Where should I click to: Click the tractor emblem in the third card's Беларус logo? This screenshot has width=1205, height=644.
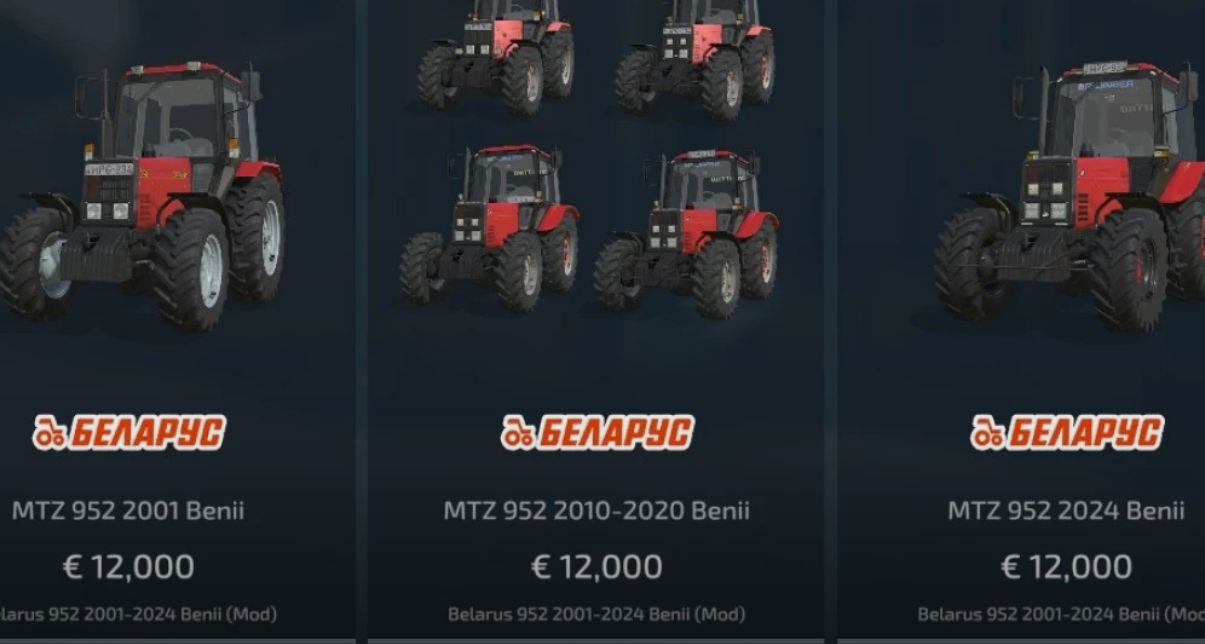click(987, 434)
